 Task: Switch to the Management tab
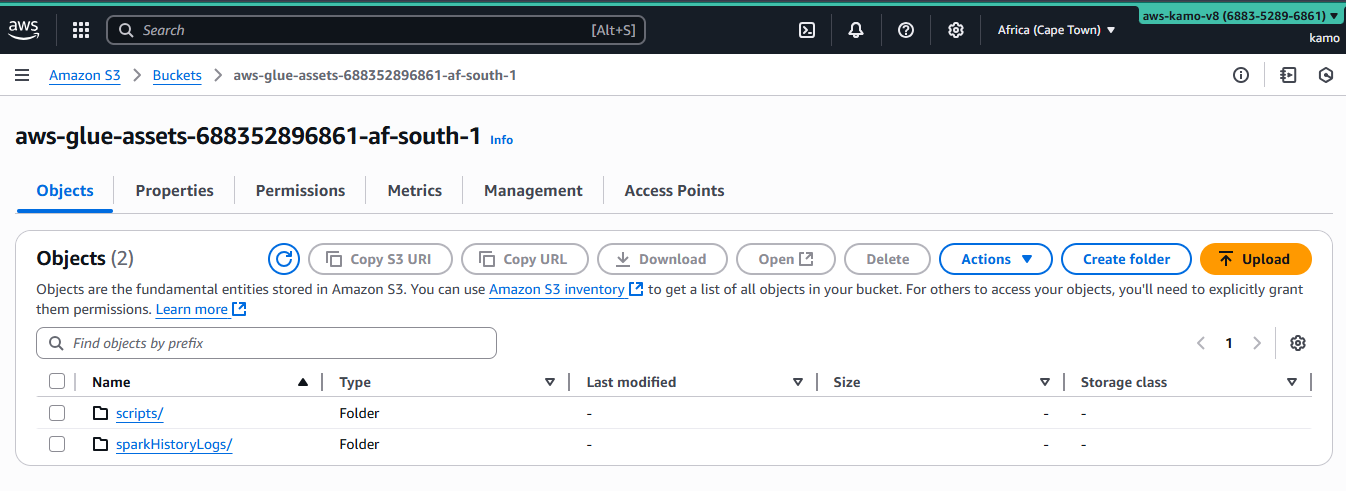click(x=533, y=190)
